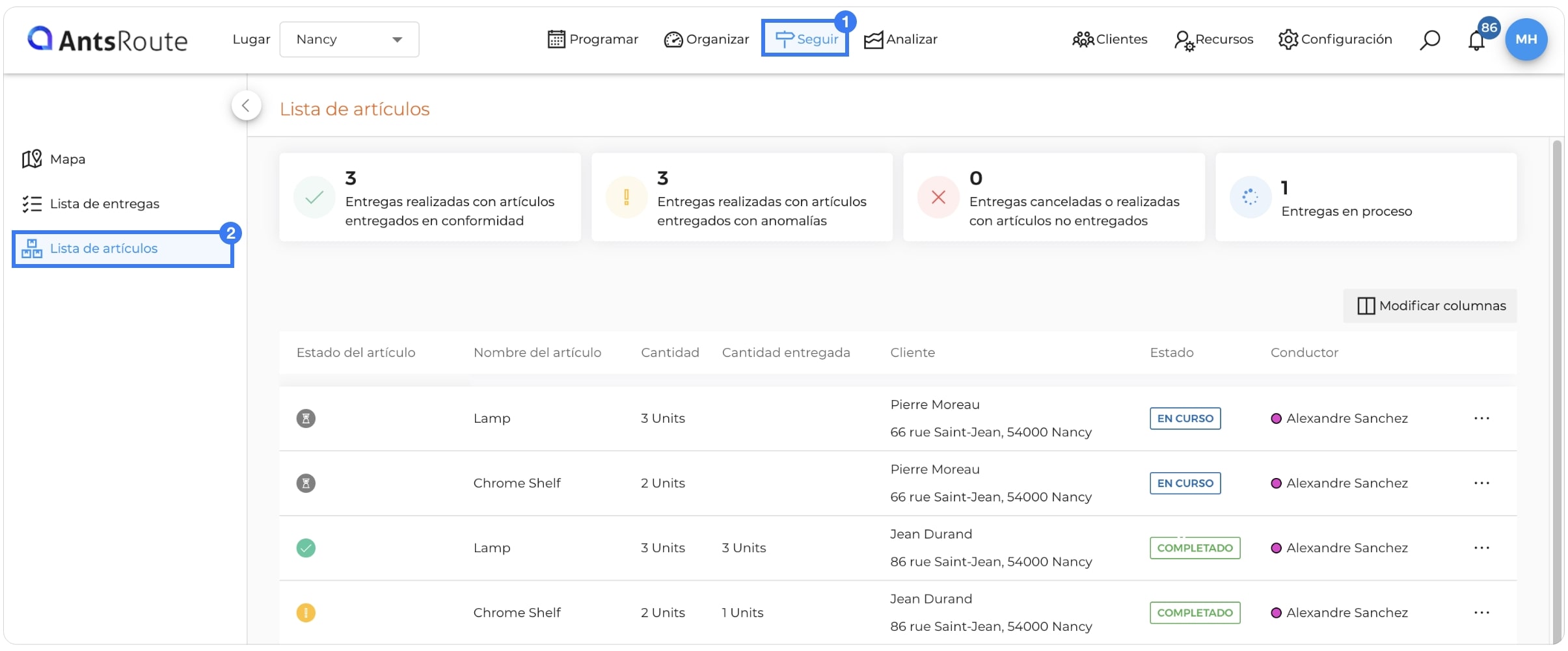Image resolution: width=1568 pixels, height=651 pixels.
Task: Select Lista de artículos in sidebar
Action: [x=123, y=248]
